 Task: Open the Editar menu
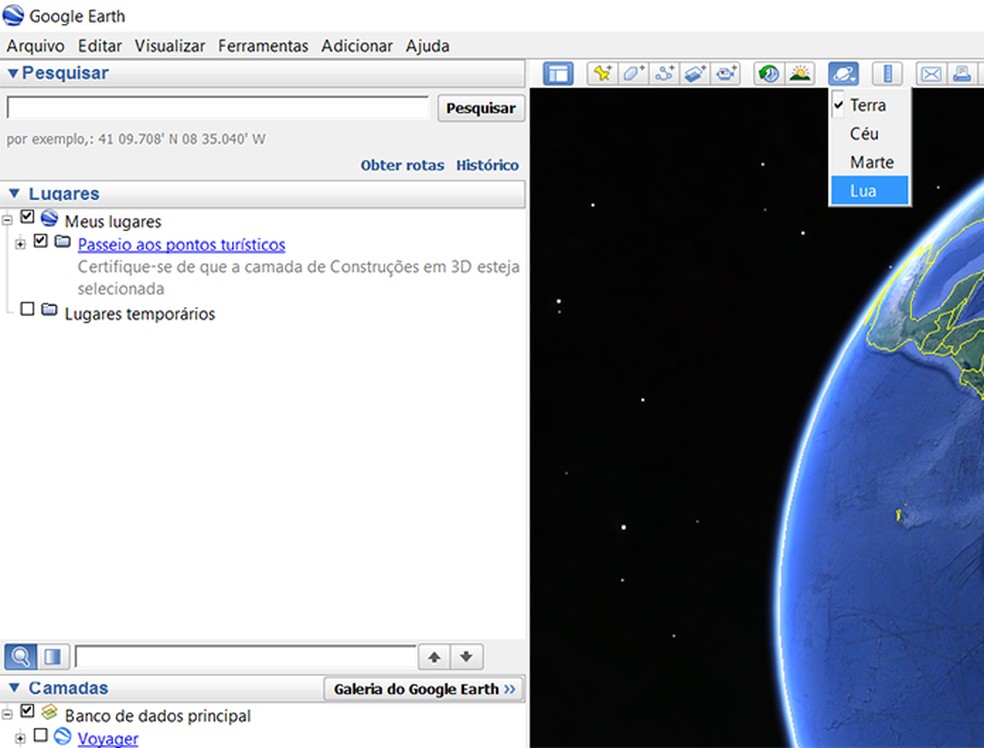click(x=100, y=46)
